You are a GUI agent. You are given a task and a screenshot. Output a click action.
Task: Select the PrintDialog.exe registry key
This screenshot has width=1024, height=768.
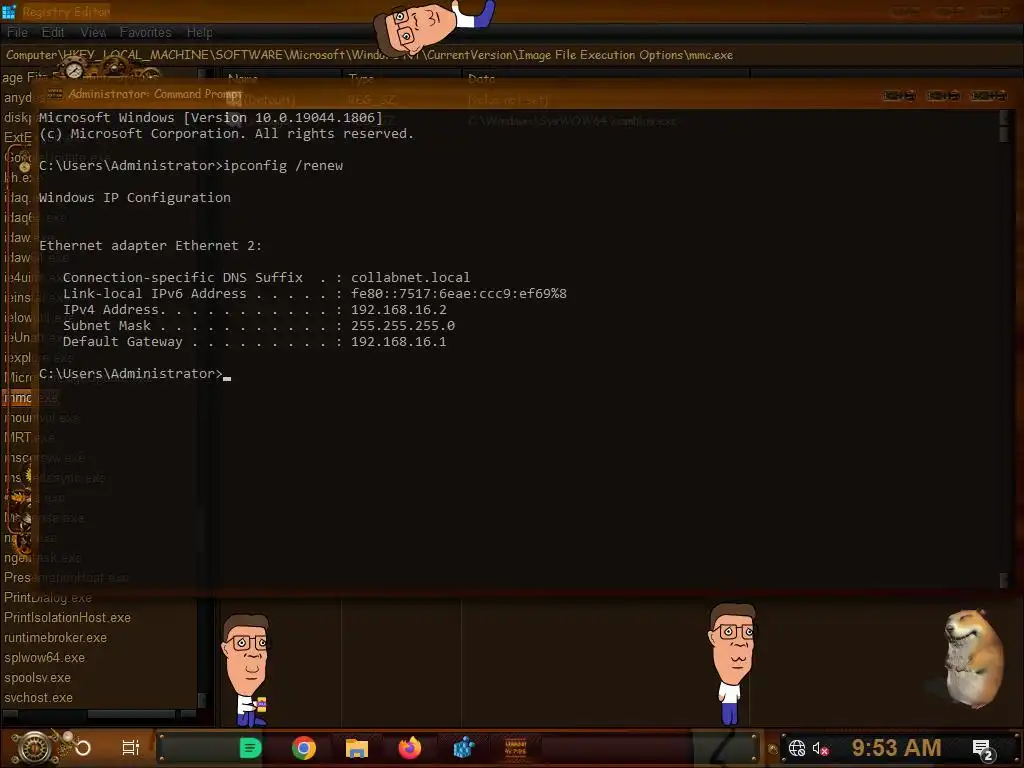click(x=48, y=598)
